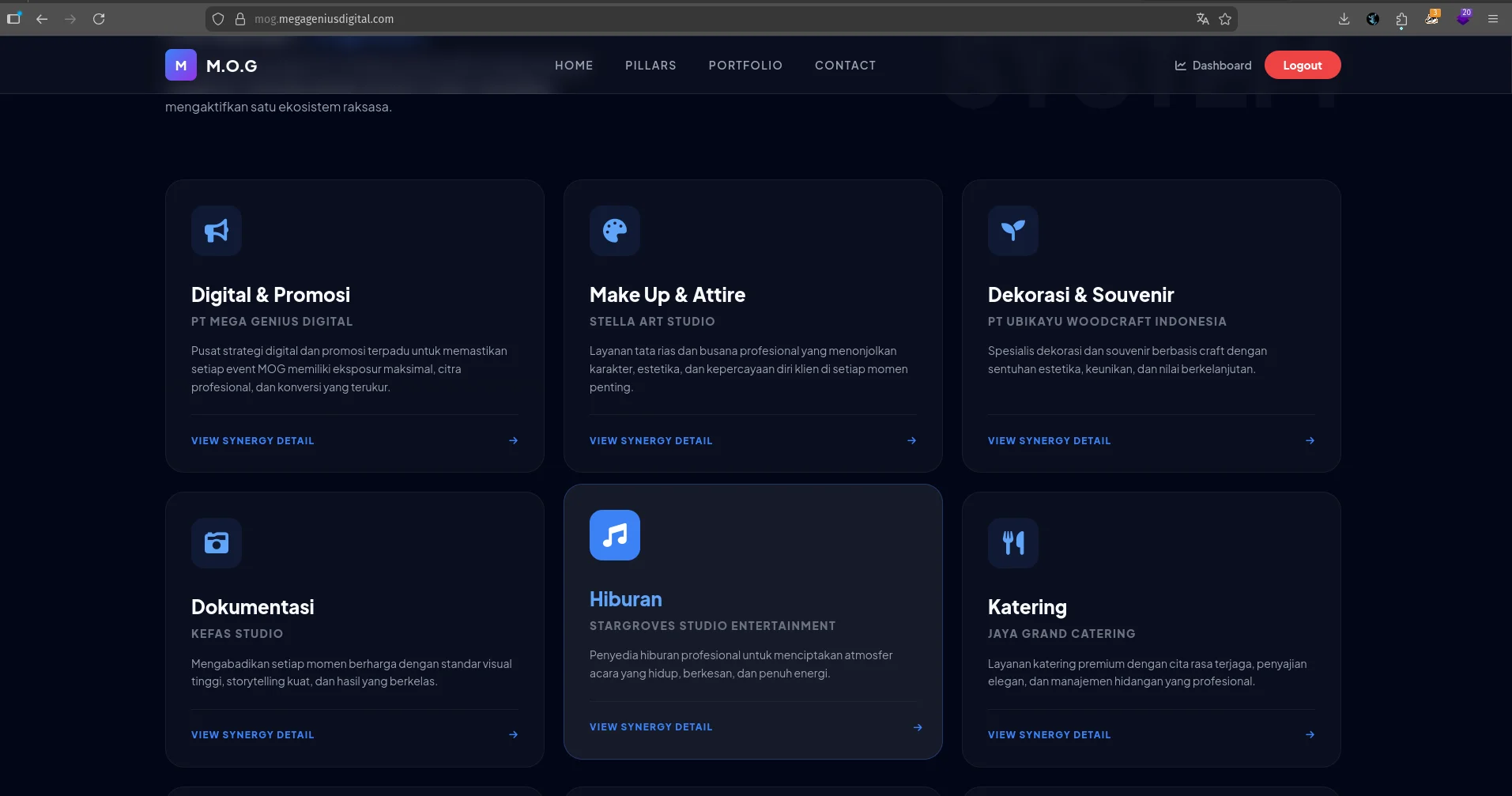View synergy detail for Hiburan
Viewport: 1512px width, 796px height.
[x=650, y=727]
